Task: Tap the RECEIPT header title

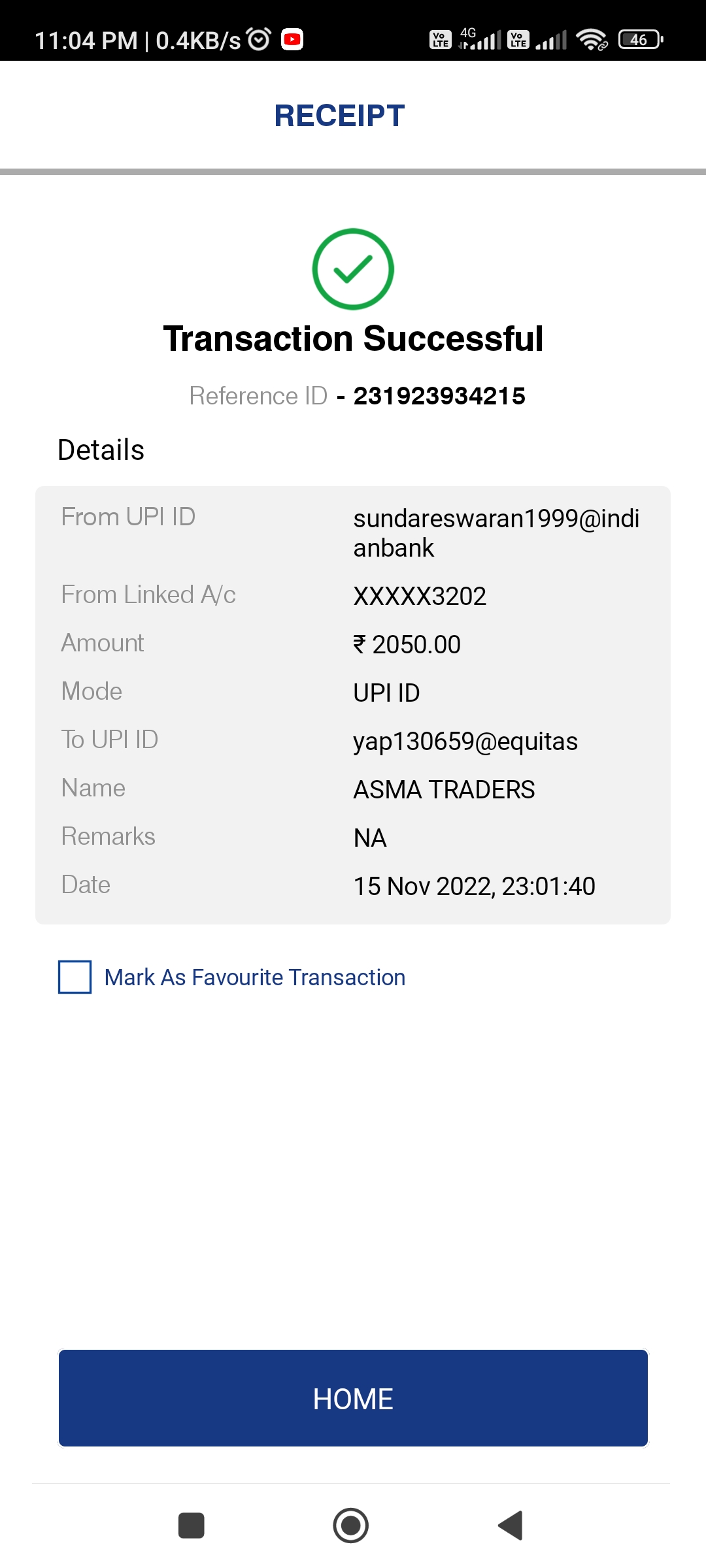Action: point(339,116)
